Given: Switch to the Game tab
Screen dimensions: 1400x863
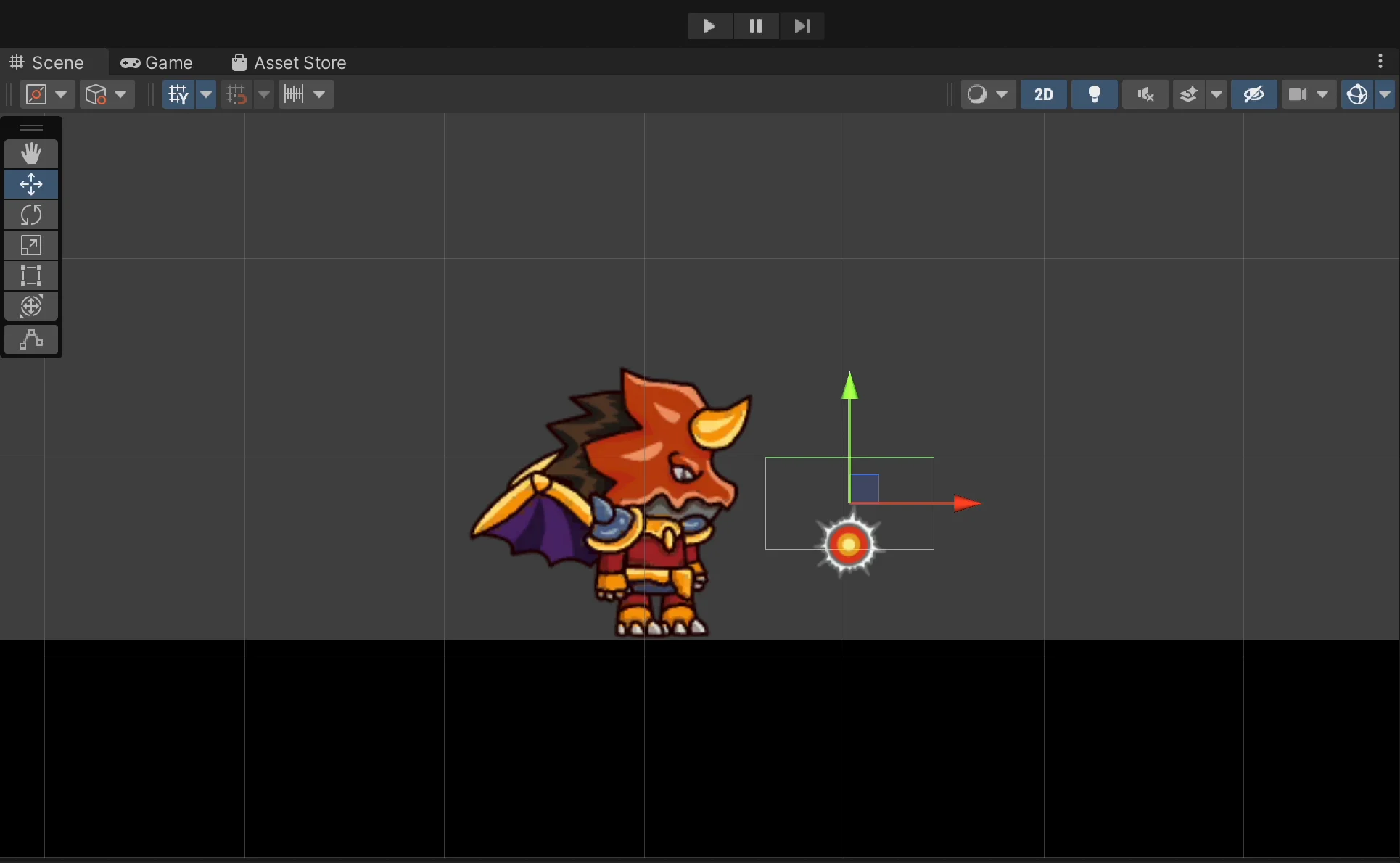Looking at the screenshot, I should 156,62.
